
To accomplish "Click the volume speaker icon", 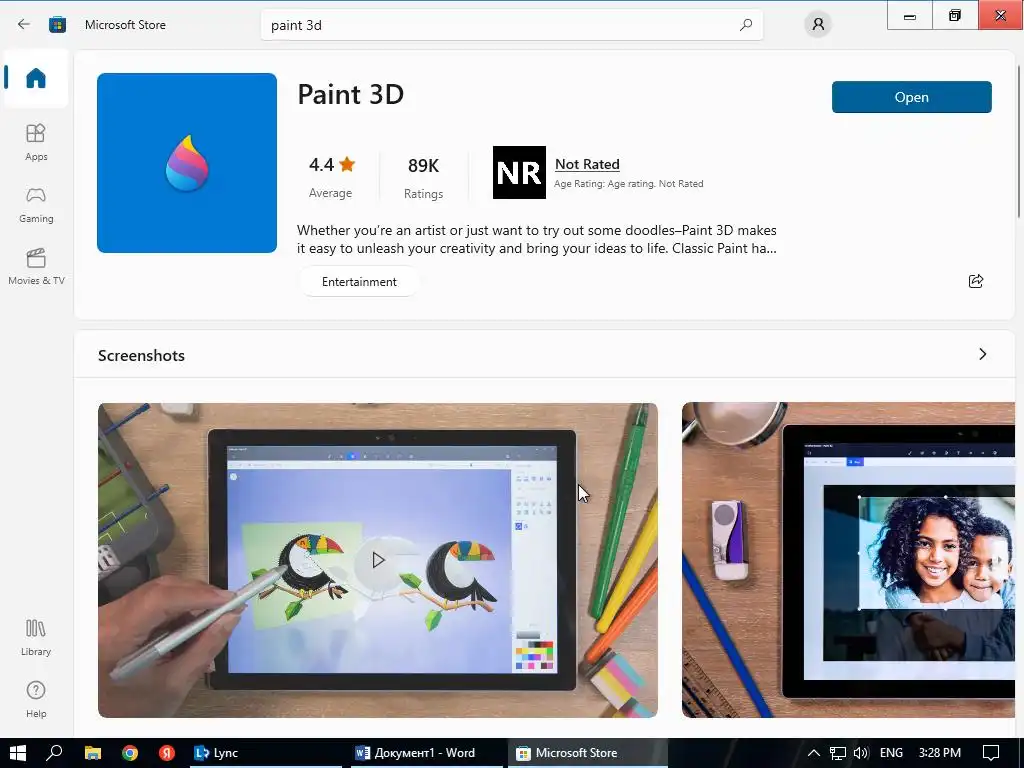I will (x=861, y=753).
